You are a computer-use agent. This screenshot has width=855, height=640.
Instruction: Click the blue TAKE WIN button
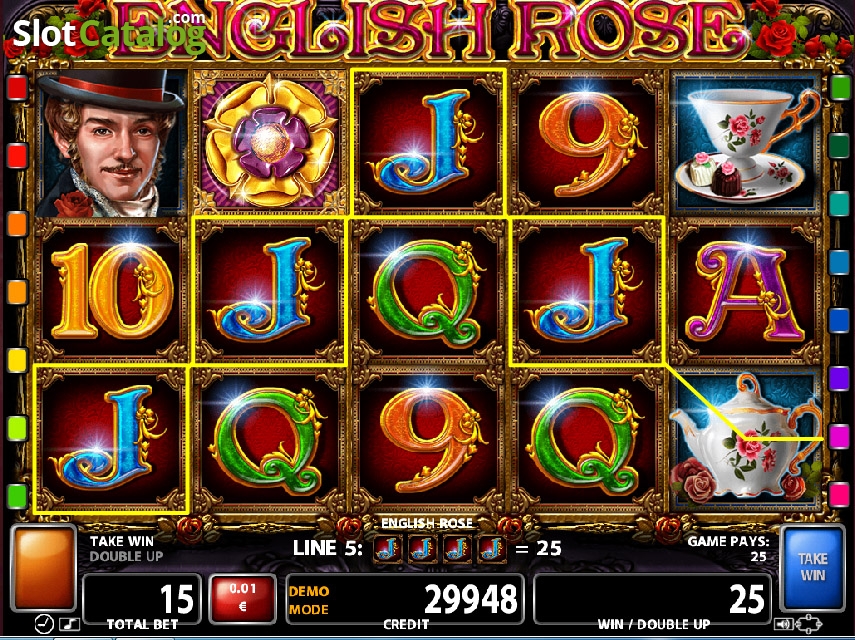click(812, 567)
